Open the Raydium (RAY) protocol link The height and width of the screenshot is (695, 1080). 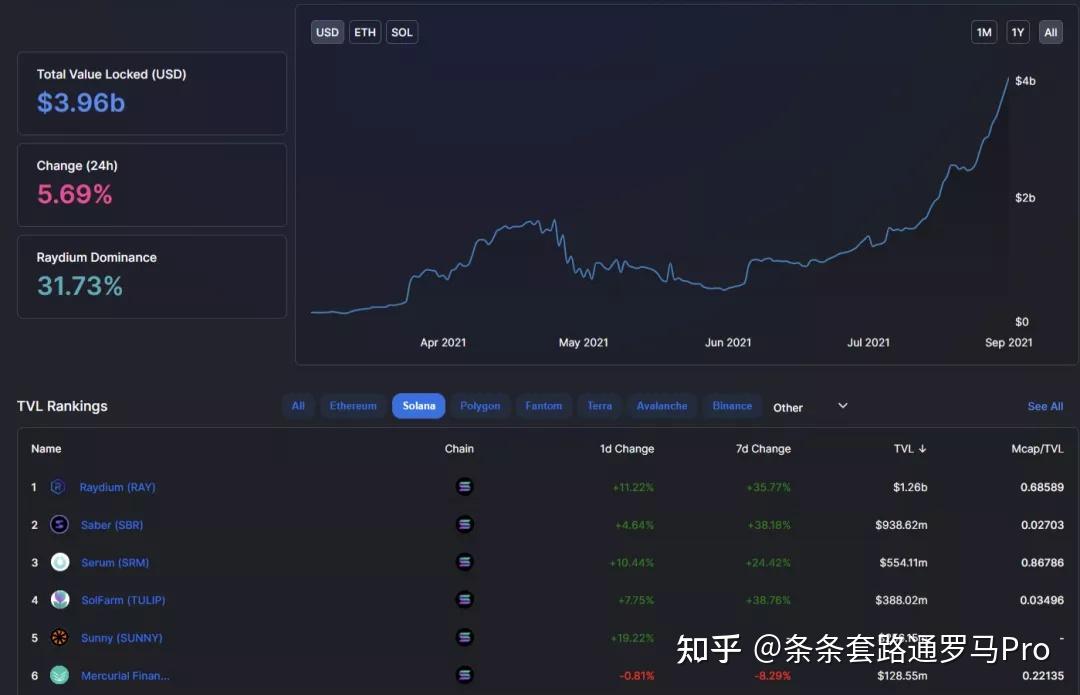point(117,487)
